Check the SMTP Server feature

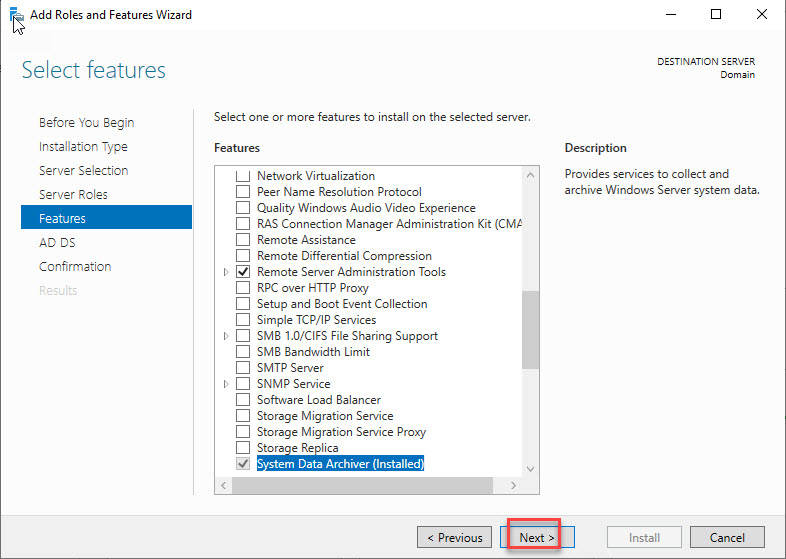(242, 368)
